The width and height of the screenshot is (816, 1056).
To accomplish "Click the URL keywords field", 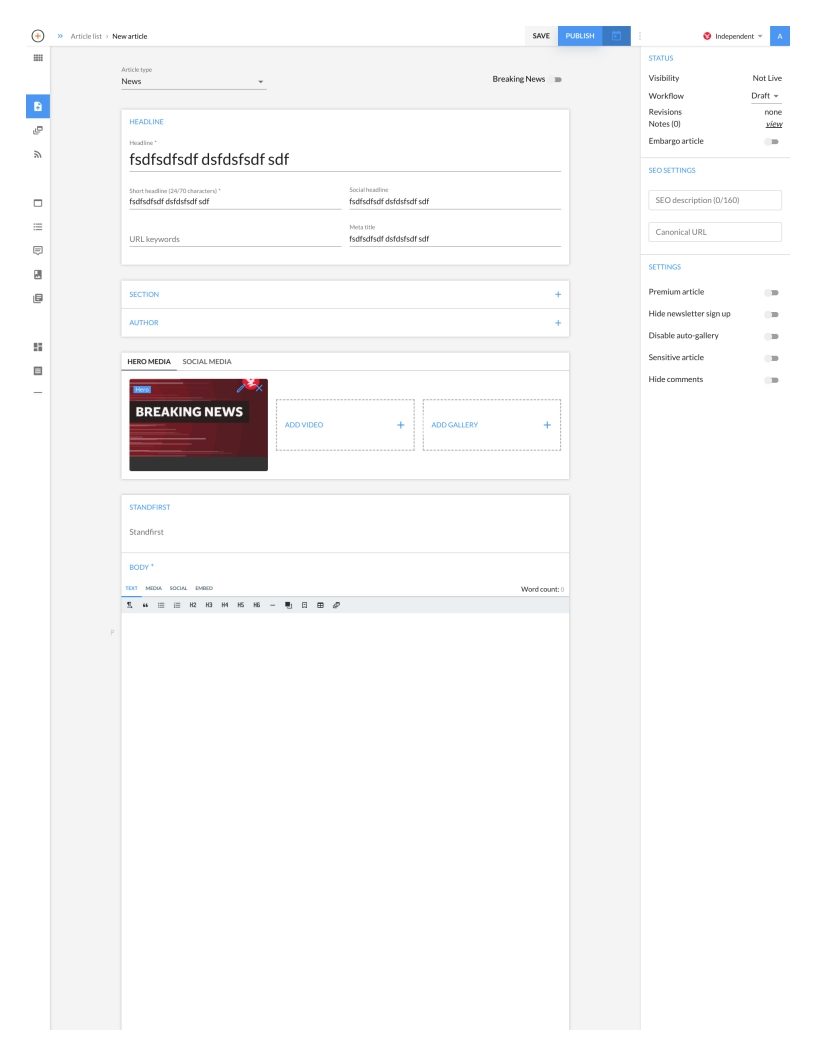I will (x=235, y=239).
